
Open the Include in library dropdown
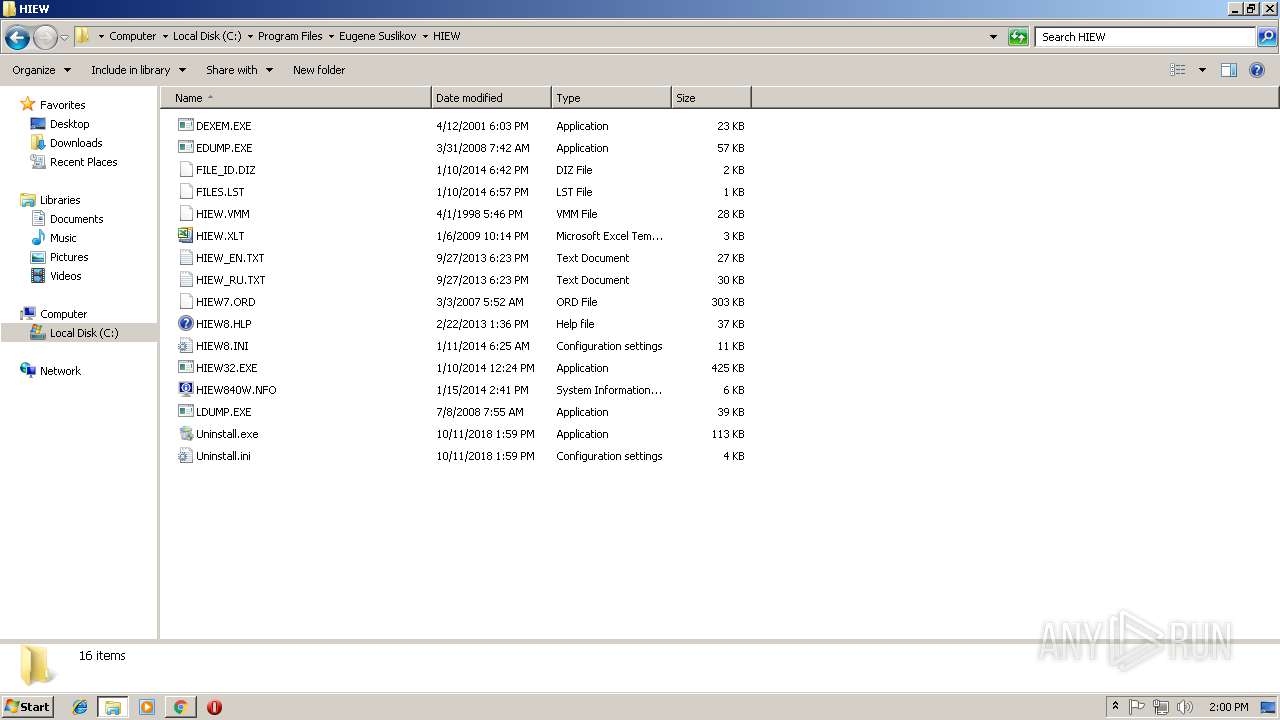(138, 70)
